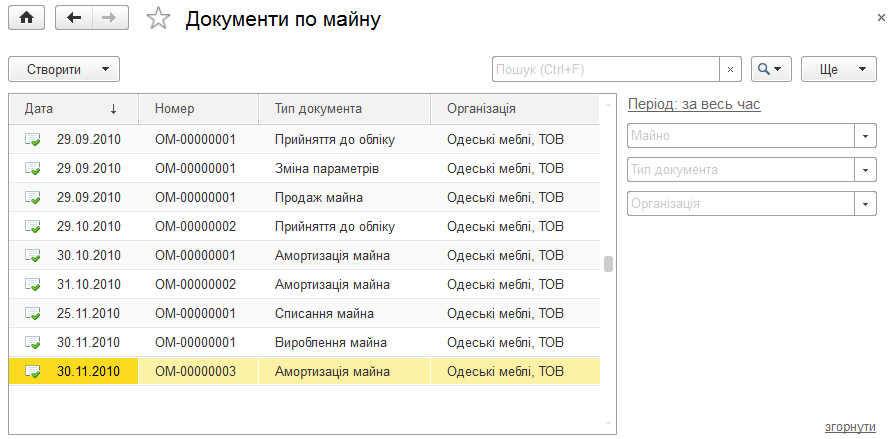Select ОМ-00000001 in the Зміна параметрів row
The height and width of the screenshot is (439, 890).
coord(199,169)
